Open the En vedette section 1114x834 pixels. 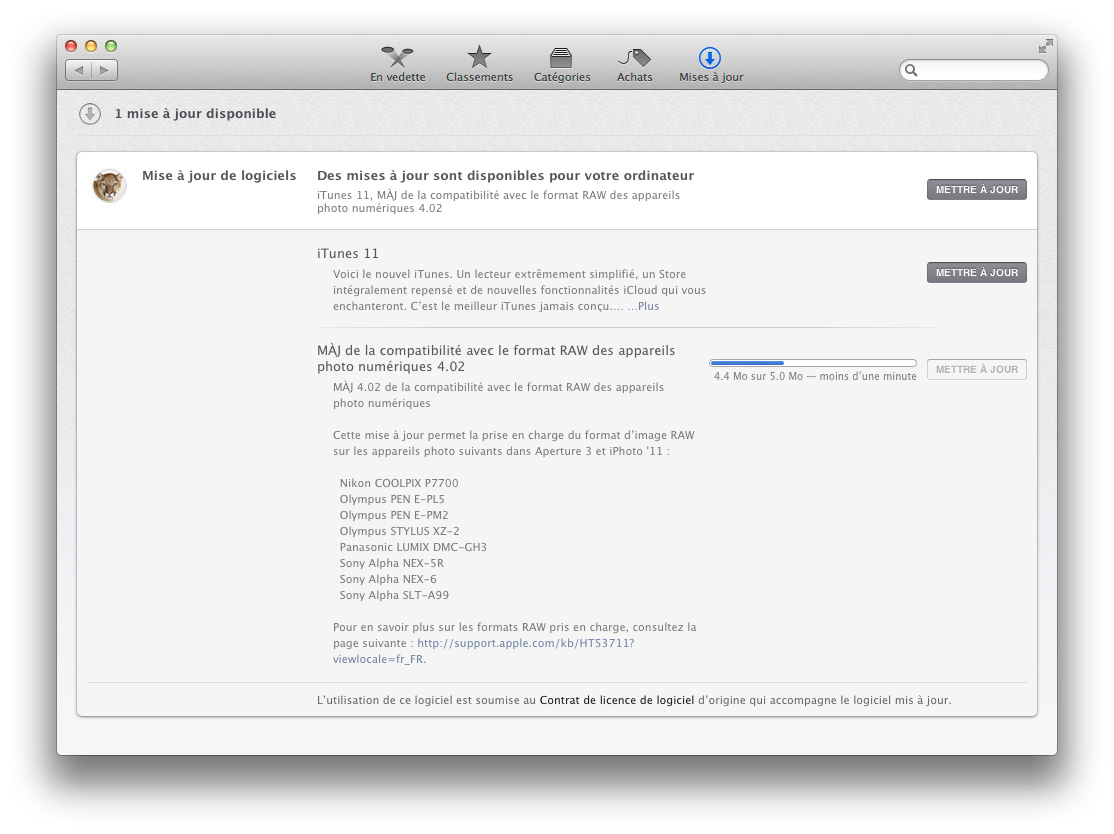tap(397, 64)
